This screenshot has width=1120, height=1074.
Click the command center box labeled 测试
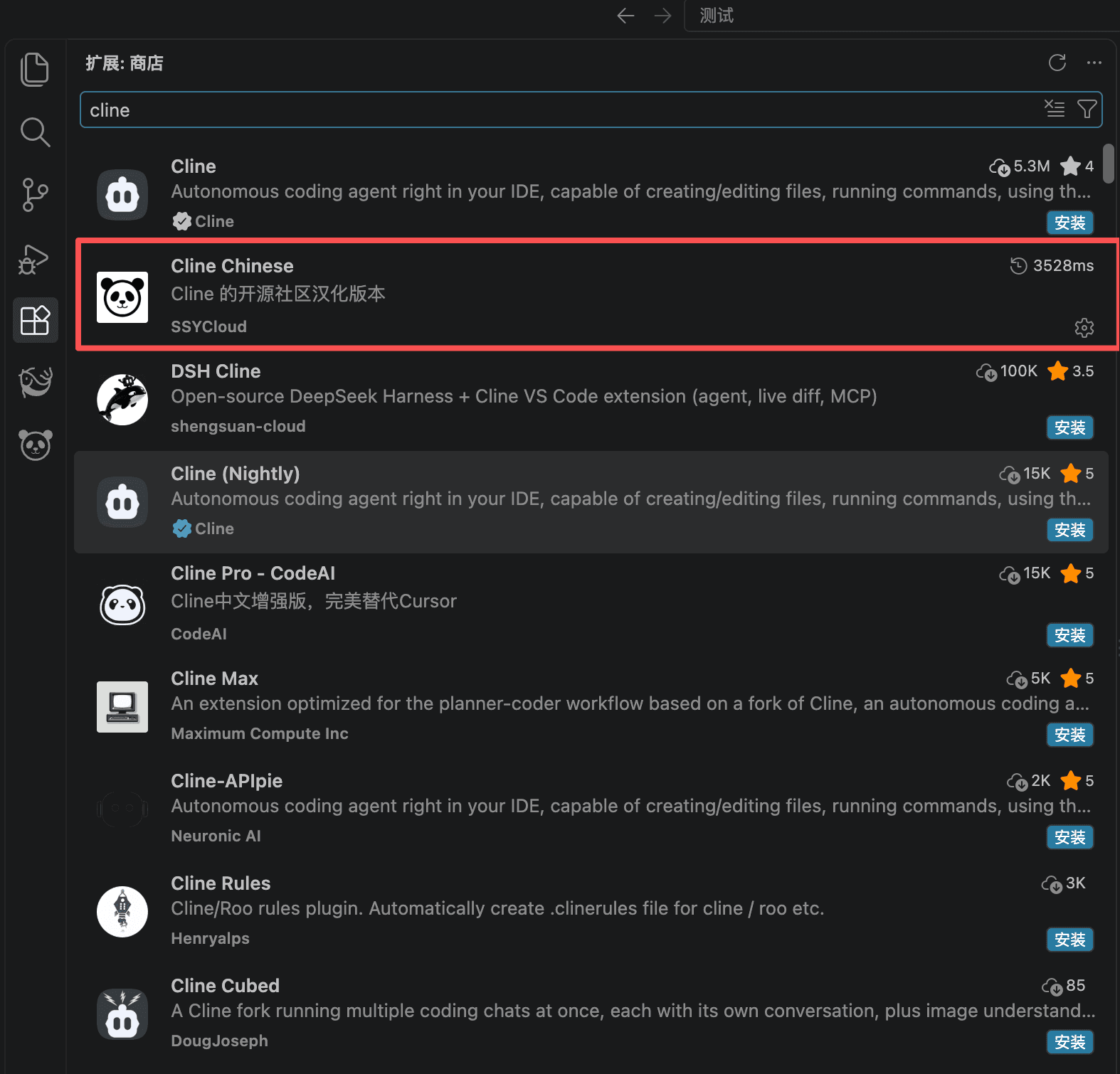coord(902,16)
